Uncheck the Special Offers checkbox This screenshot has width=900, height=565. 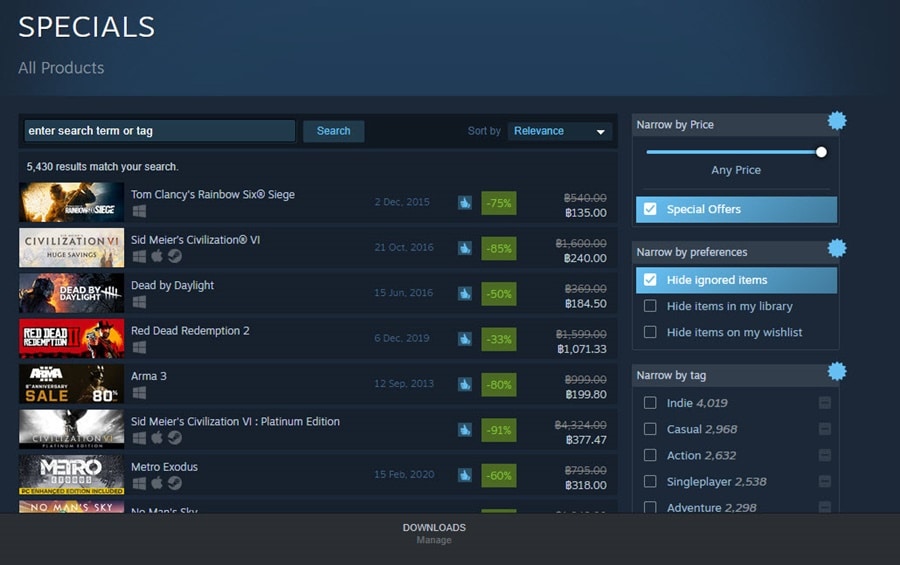click(x=650, y=209)
